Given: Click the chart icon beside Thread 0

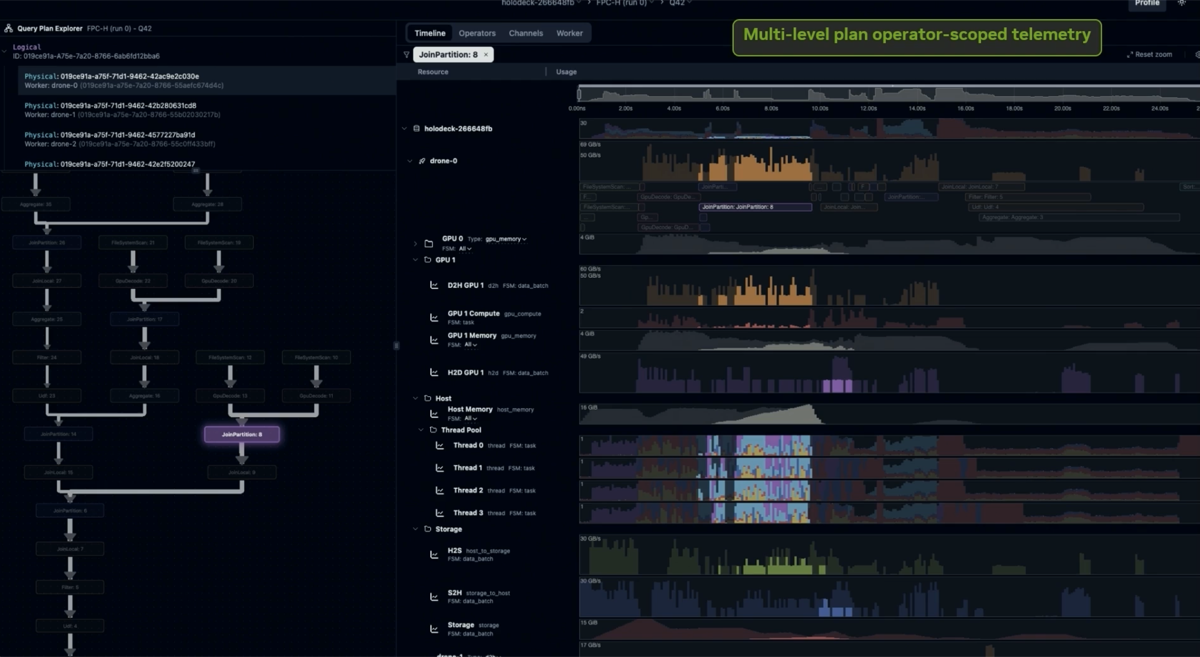Looking at the screenshot, I should pyautogui.click(x=440, y=446).
